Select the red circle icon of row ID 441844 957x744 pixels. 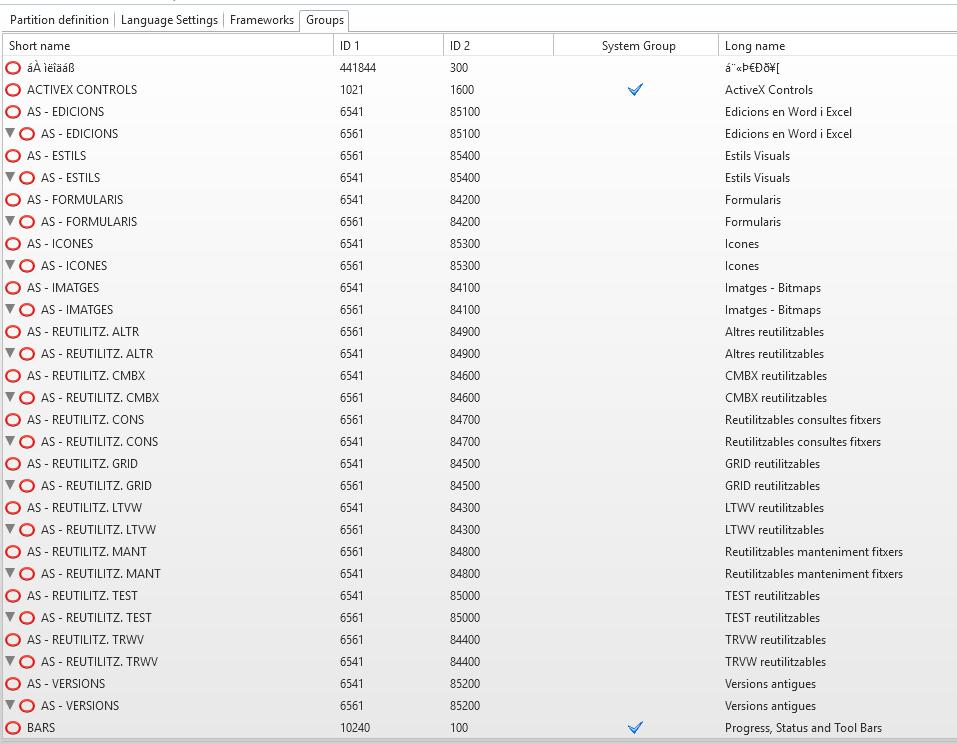tap(13, 68)
